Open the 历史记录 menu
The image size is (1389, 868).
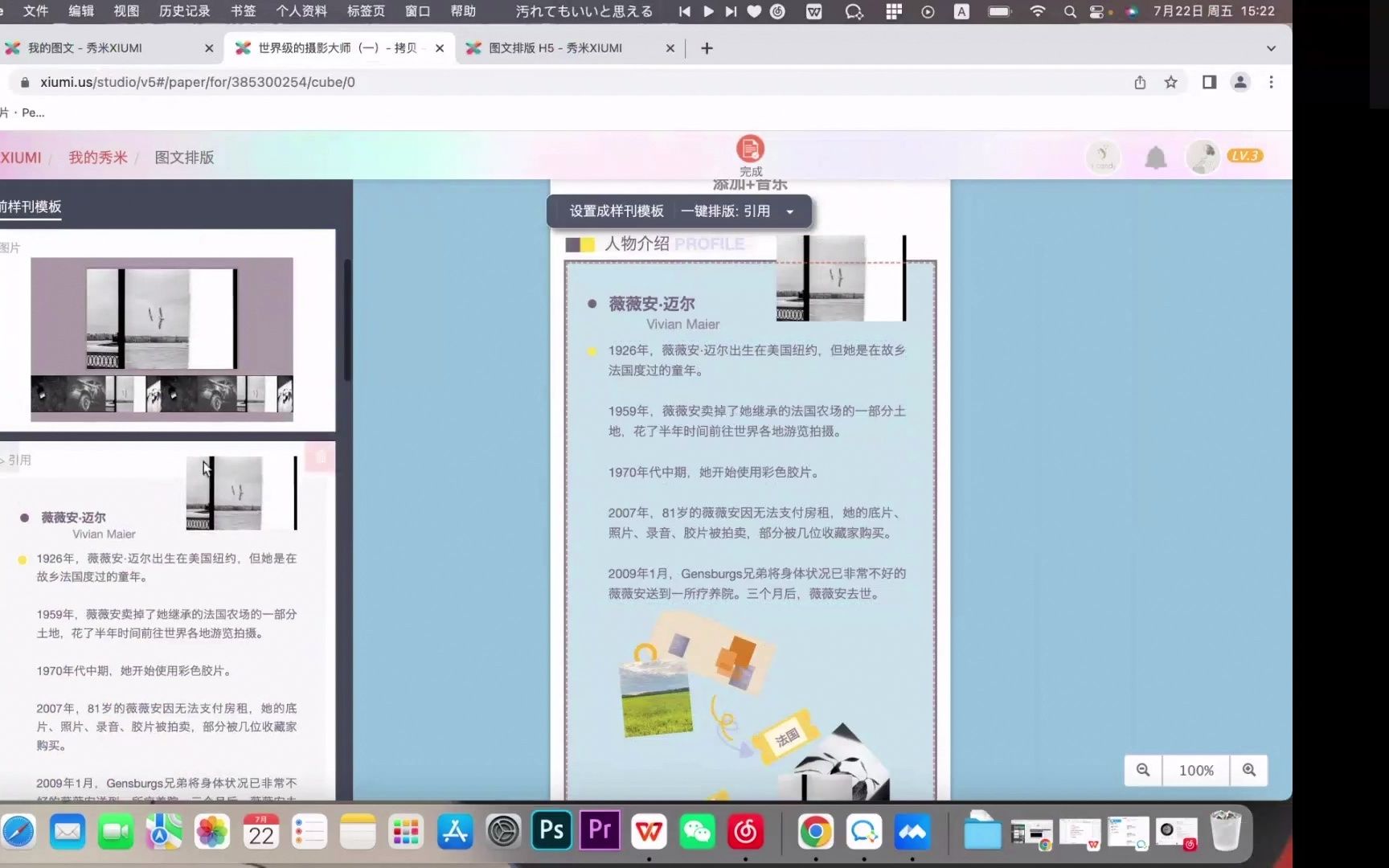click(x=185, y=11)
